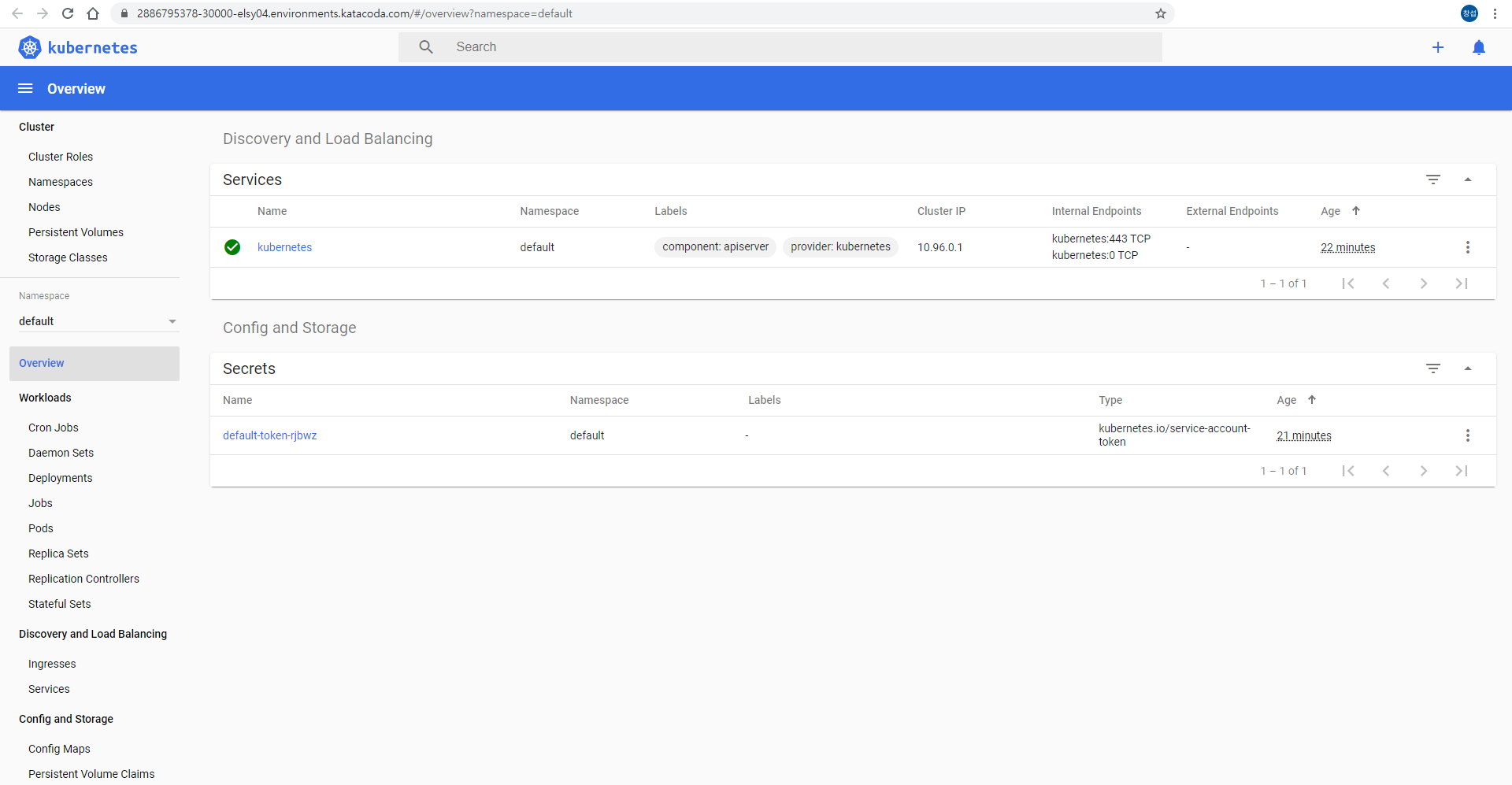Click provider: kubernetes label chip
The height and width of the screenshot is (785, 1512).
pyautogui.click(x=840, y=246)
